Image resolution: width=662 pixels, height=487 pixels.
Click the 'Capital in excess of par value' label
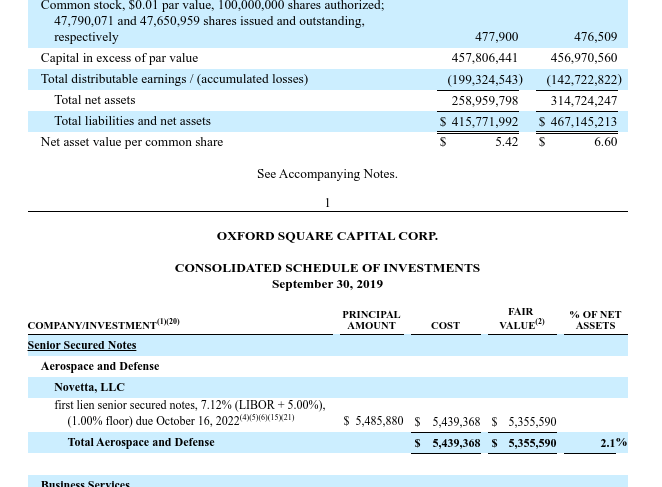pyautogui.click(x=119, y=58)
